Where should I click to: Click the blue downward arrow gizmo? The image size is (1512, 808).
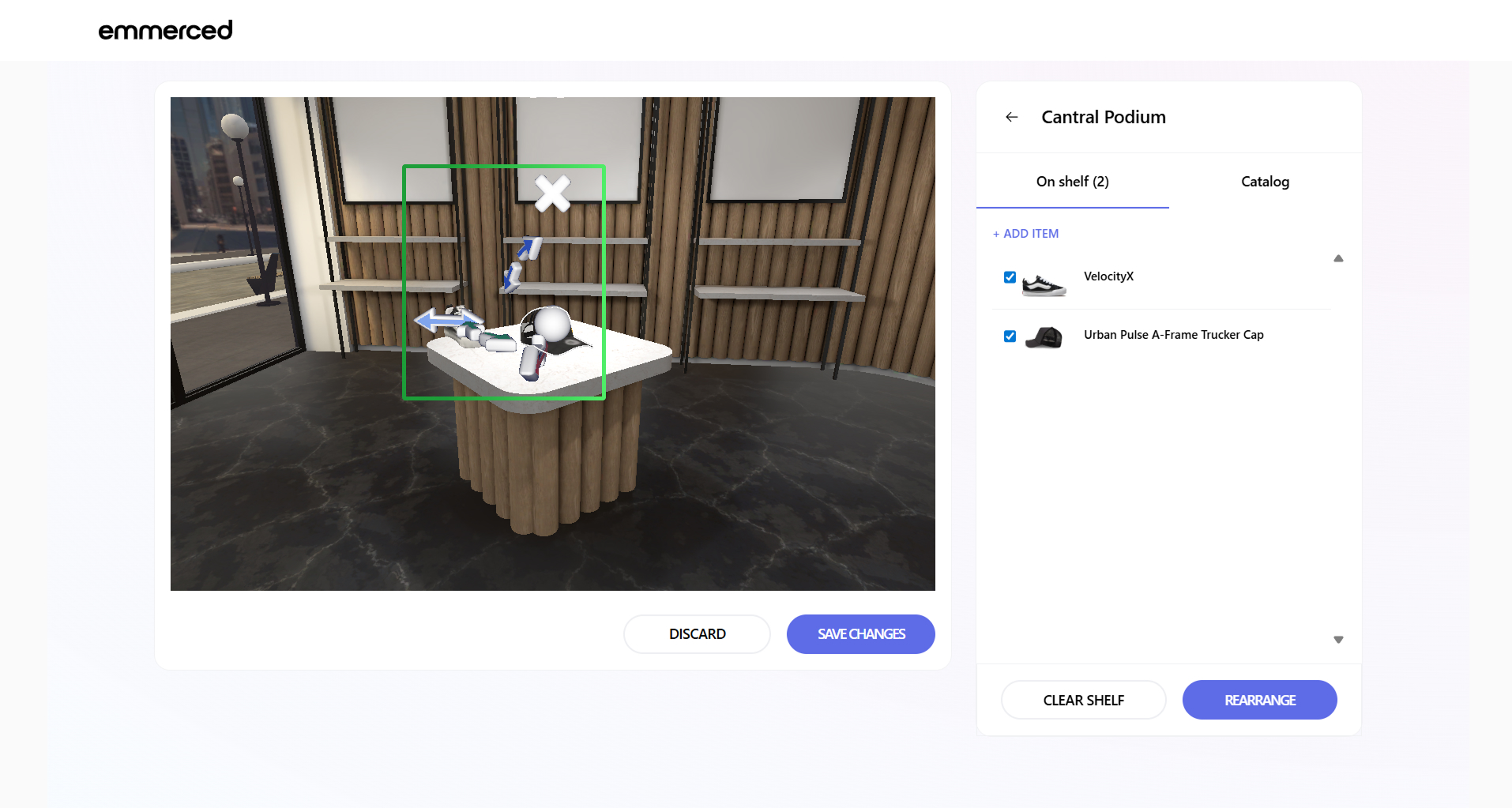(512, 278)
